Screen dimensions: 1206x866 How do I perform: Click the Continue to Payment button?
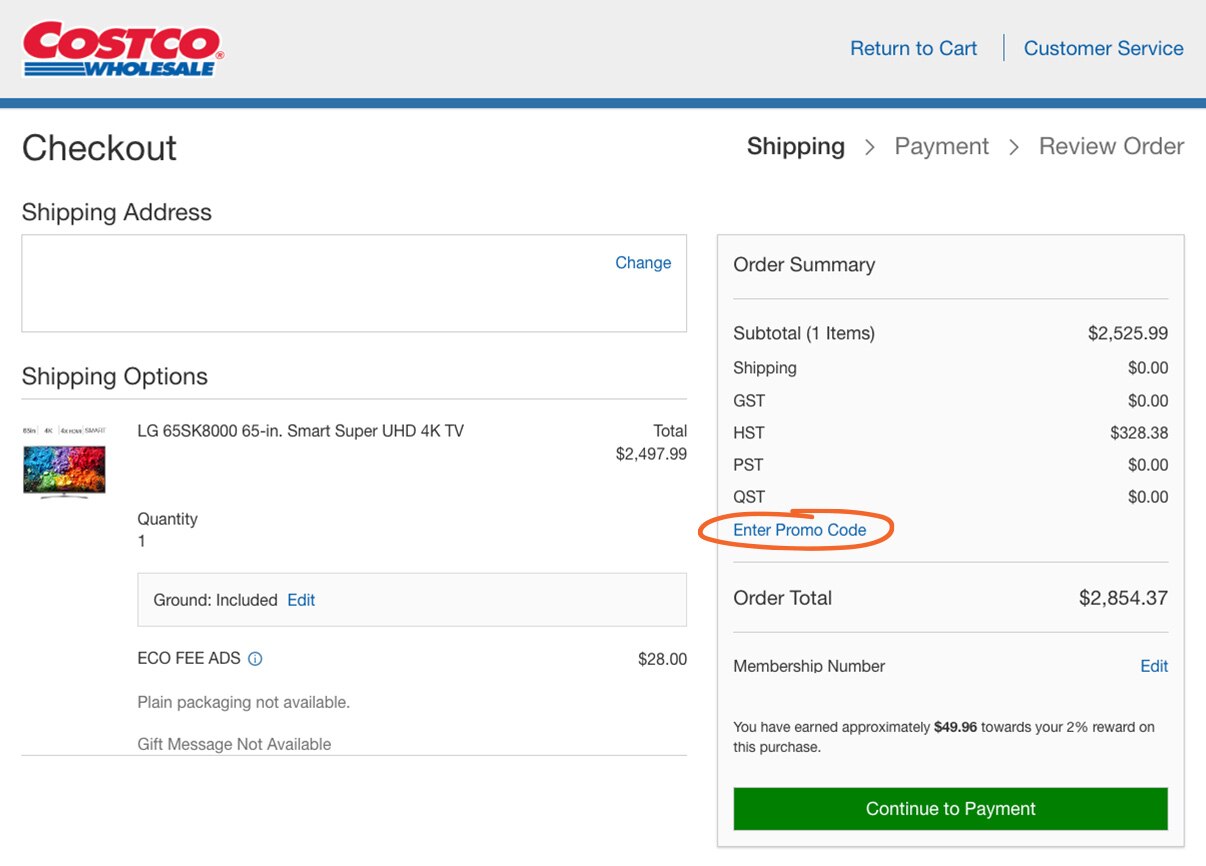tap(950, 809)
